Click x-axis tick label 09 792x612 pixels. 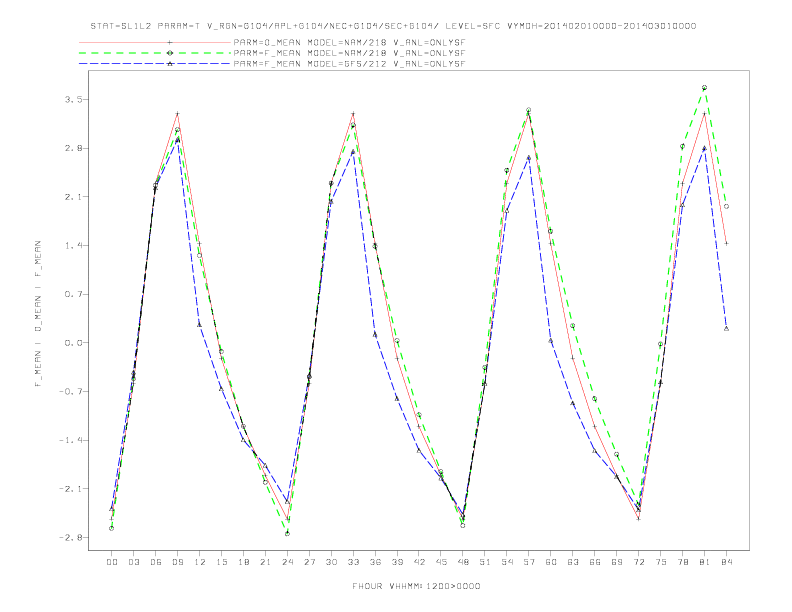pyautogui.click(x=177, y=562)
